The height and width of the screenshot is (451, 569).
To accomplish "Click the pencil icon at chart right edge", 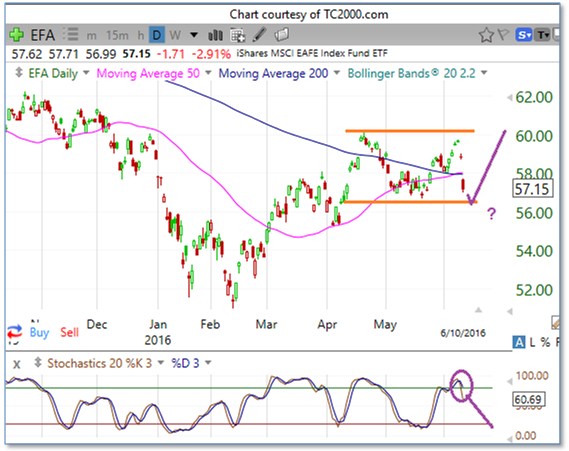I will (556, 322).
